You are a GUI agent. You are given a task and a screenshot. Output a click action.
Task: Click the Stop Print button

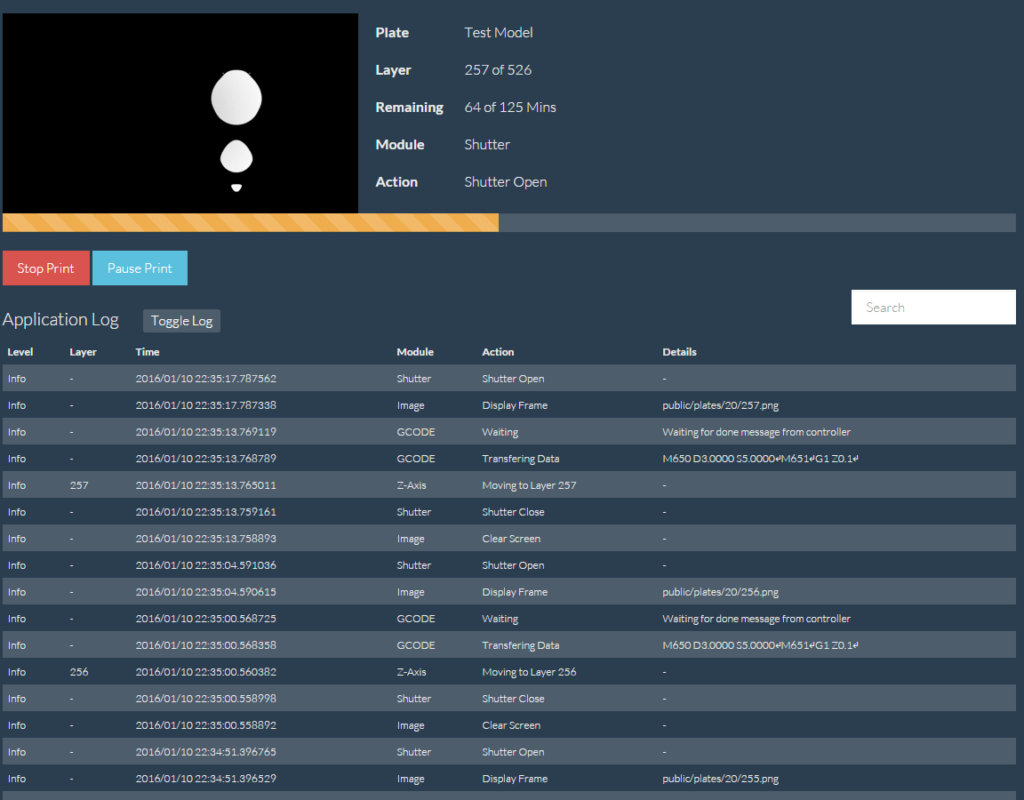coord(46,268)
